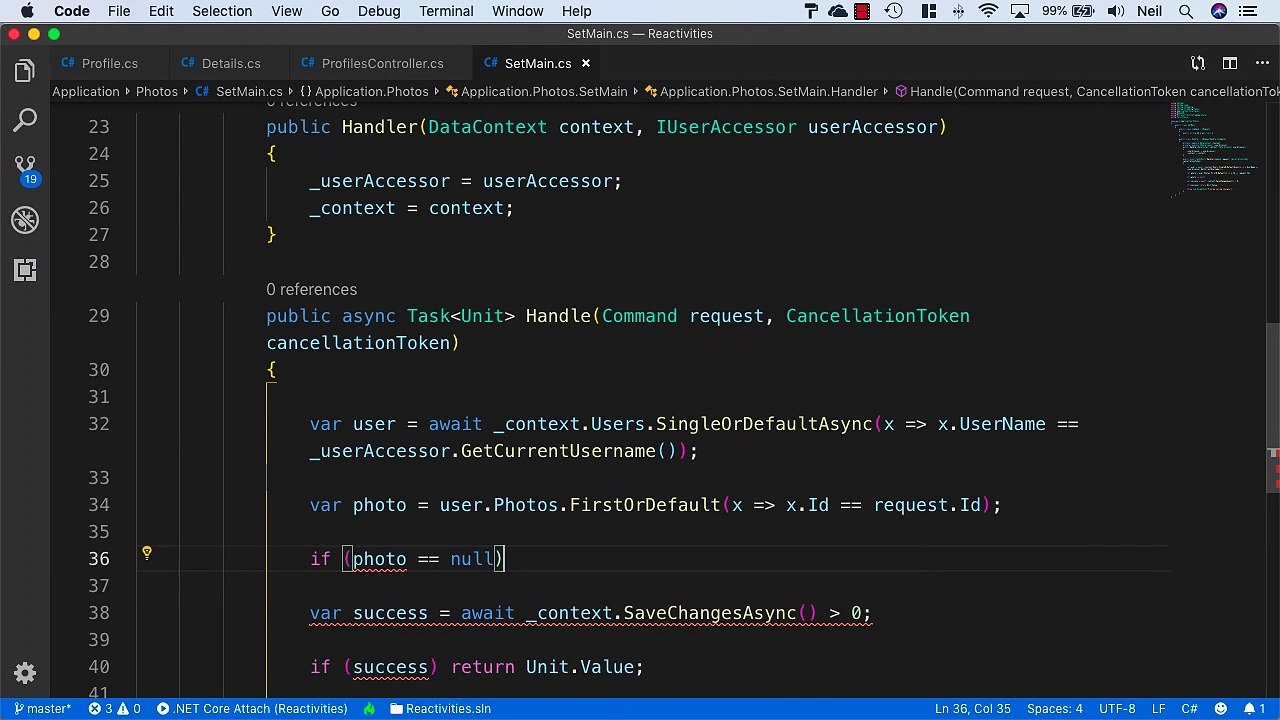Expand the Photos folder breadcrumb
The image size is (1280, 720).
coord(157,91)
